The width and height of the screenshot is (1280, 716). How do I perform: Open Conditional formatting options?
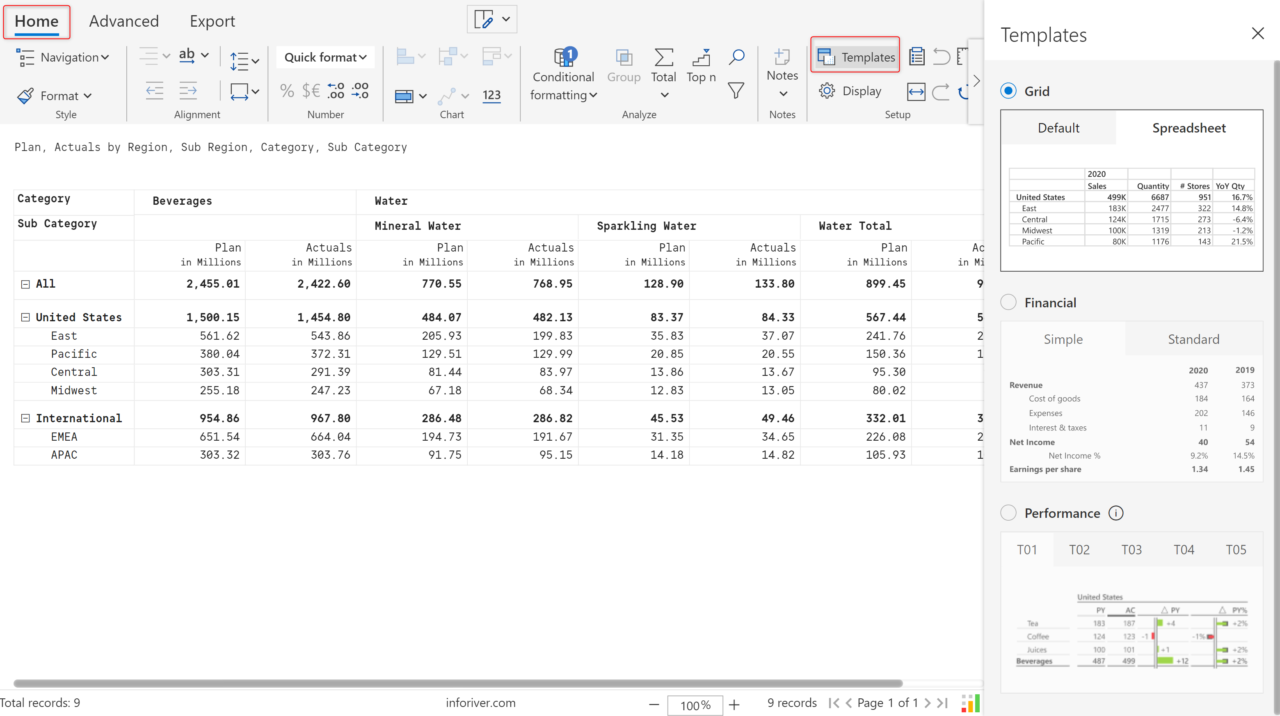(x=563, y=75)
